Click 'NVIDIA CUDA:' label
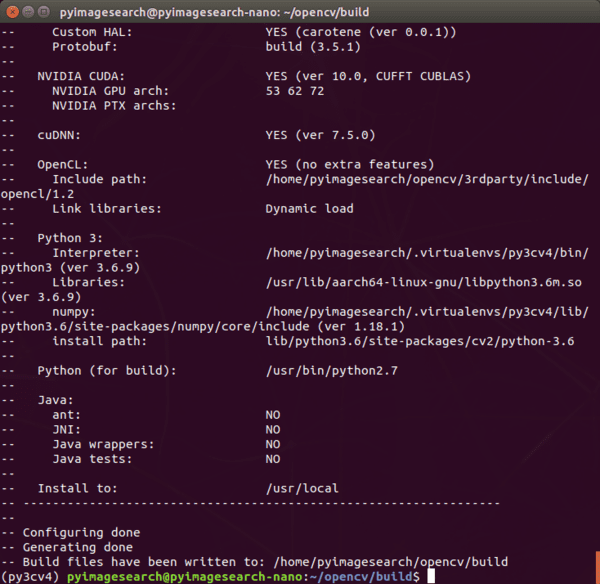This screenshot has height=584, width=600. point(81,77)
